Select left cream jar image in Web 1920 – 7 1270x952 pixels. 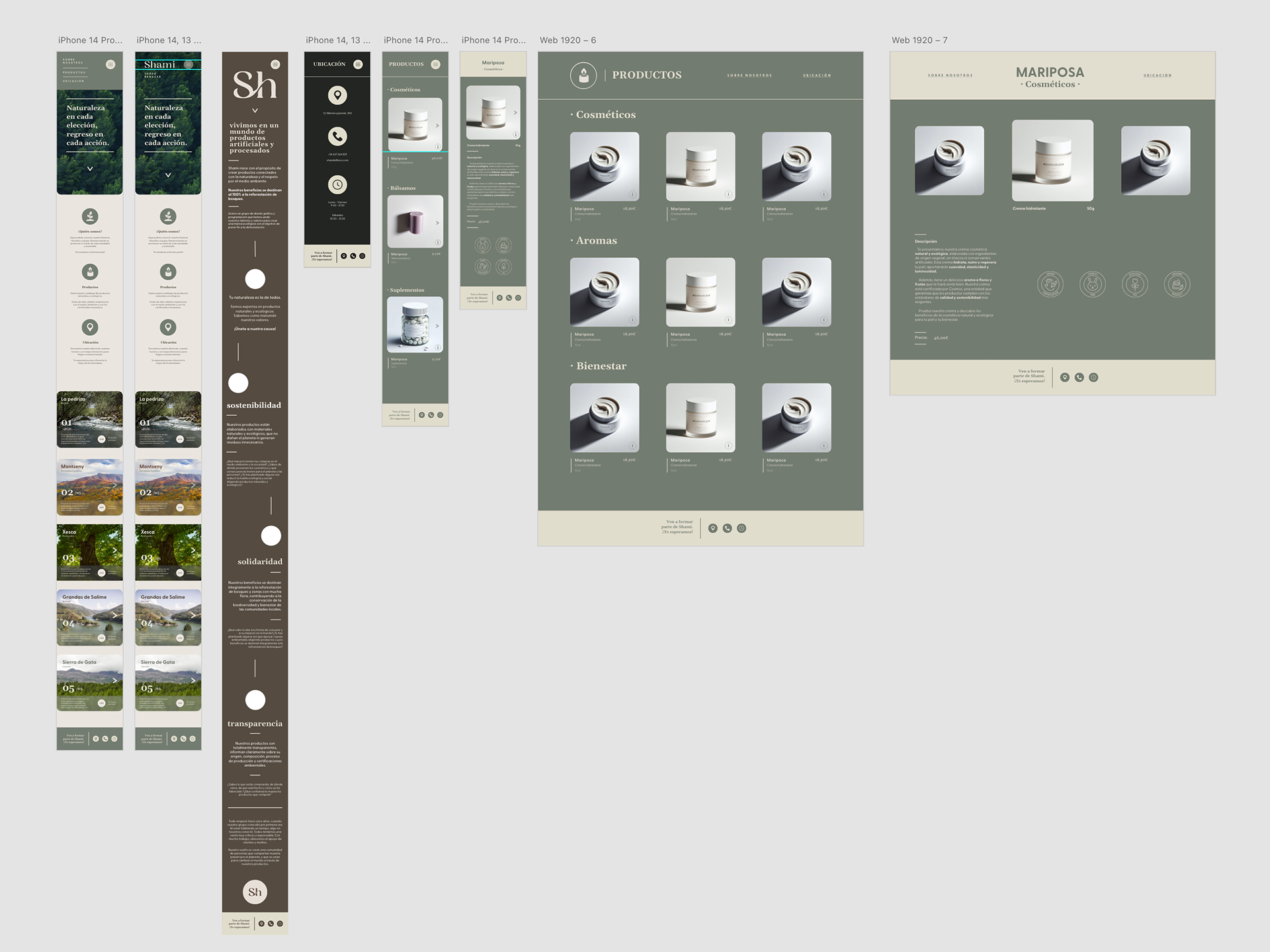click(x=949, y=161)
